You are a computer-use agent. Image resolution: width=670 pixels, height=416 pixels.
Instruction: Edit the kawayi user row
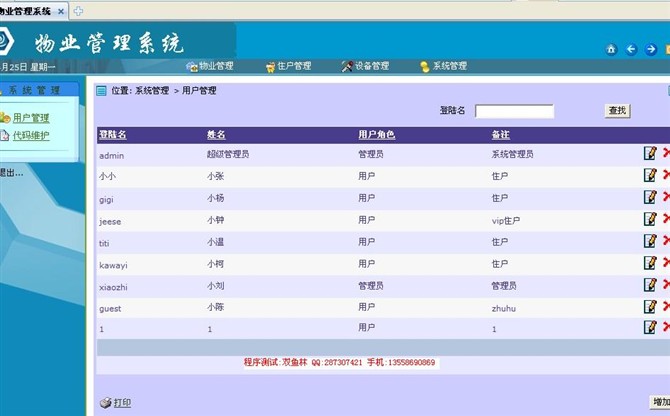click(650, 262)
